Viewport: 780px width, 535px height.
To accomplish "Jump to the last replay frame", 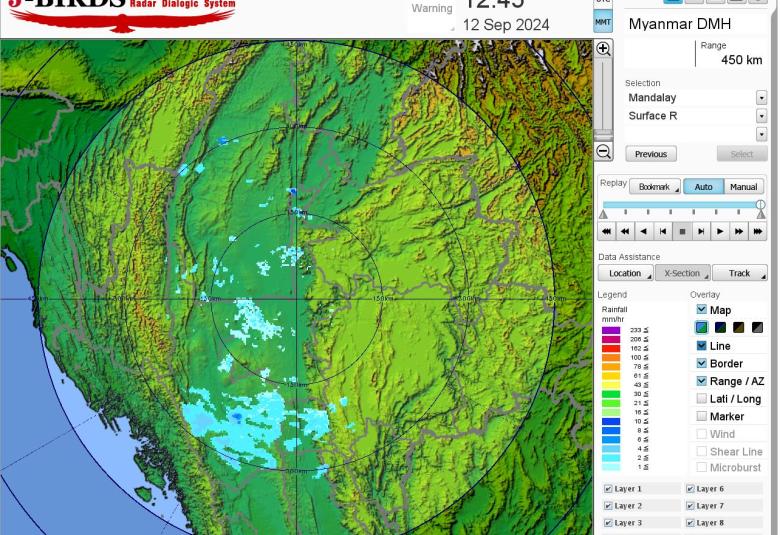I will click(x=758, y=231).
